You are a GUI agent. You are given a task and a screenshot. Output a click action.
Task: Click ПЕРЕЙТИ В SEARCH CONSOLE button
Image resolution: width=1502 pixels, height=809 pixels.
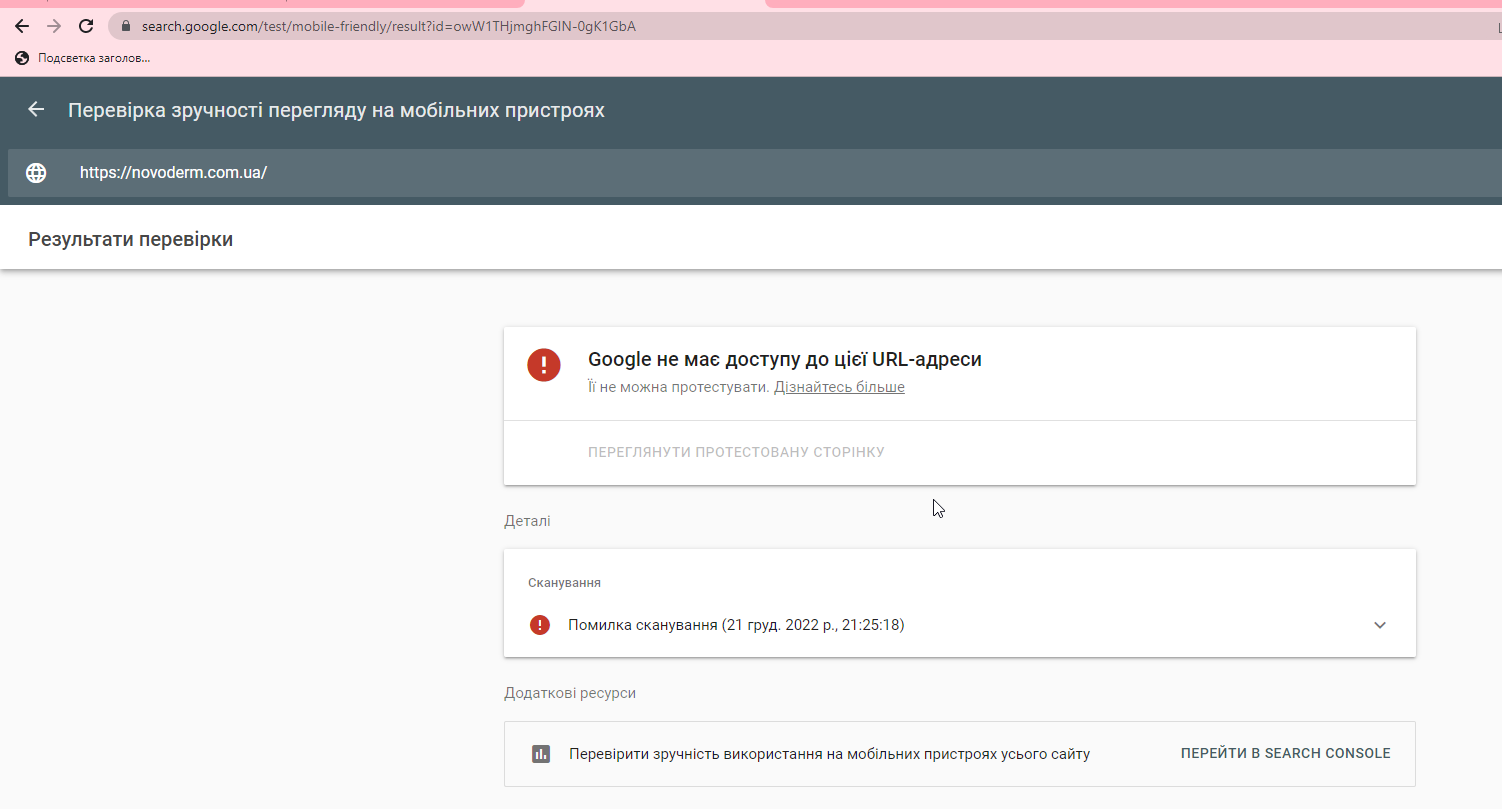pos(1285,754)
